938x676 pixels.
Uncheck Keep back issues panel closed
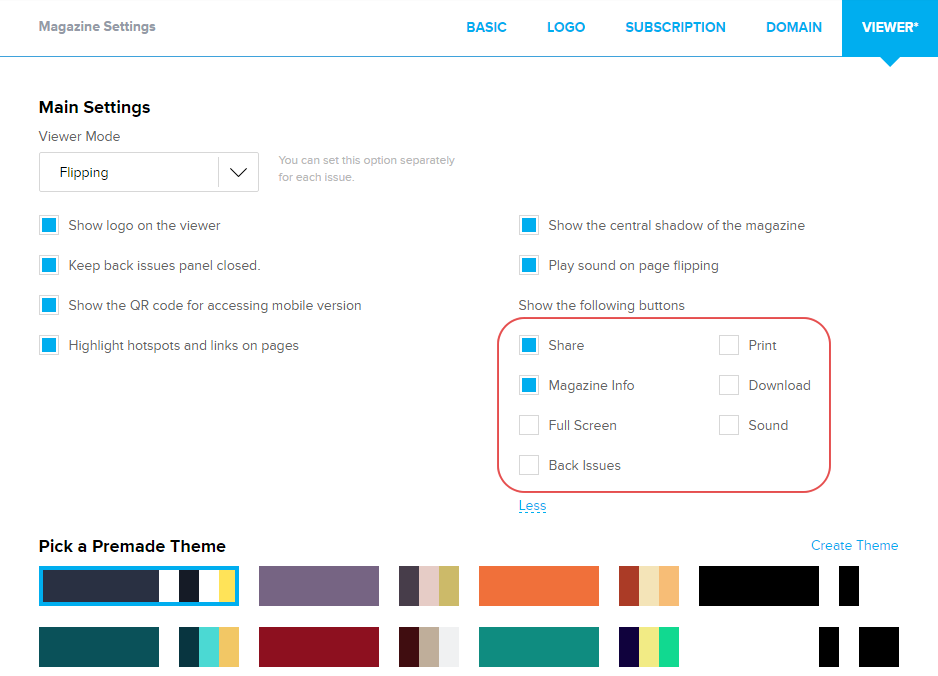(49, 265)
